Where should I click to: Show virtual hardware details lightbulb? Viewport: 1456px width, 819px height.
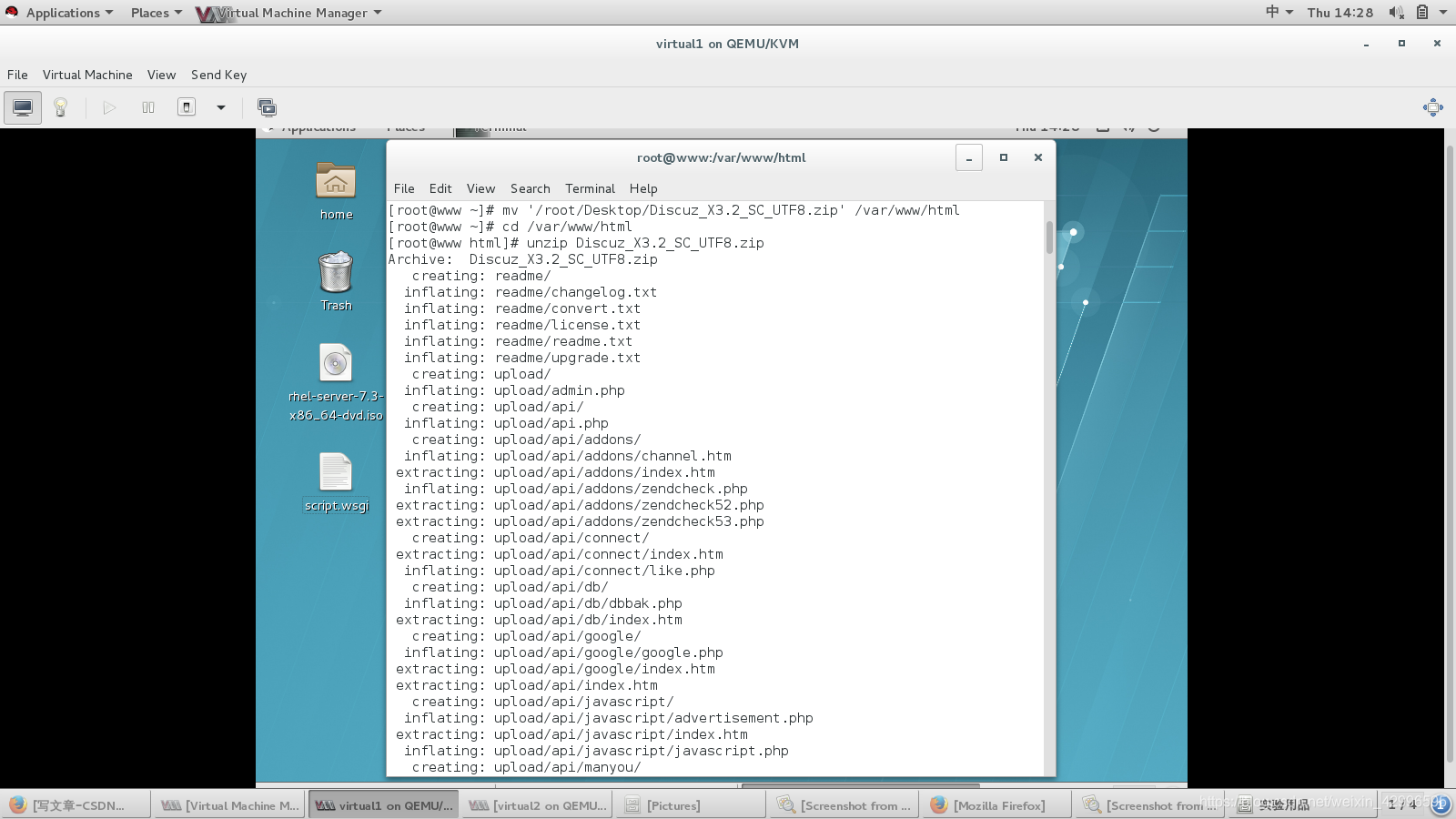pyautogui.click(x=61, y=107)
